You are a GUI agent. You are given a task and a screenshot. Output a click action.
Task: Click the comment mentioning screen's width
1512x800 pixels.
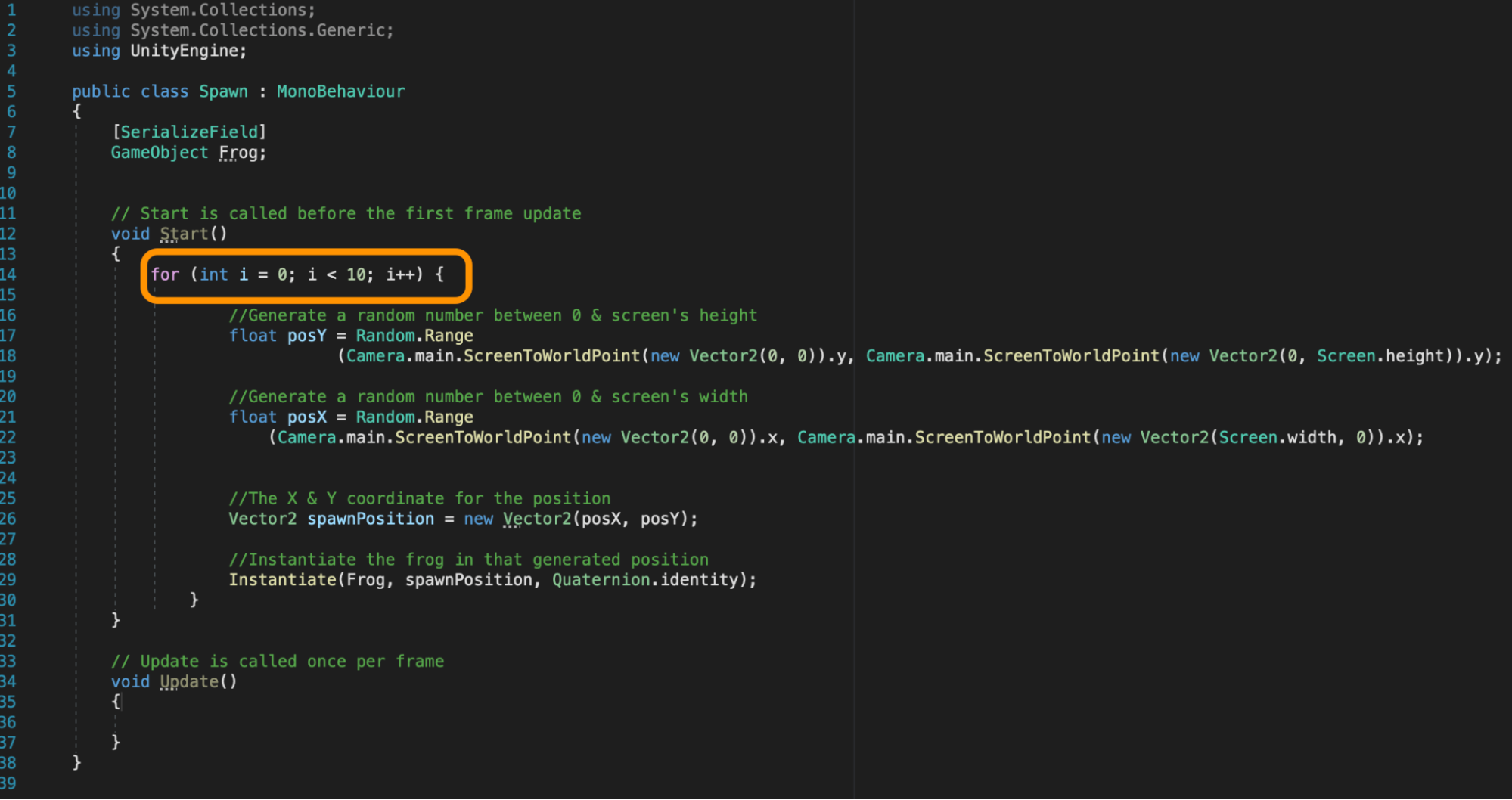tap(489, 397)
